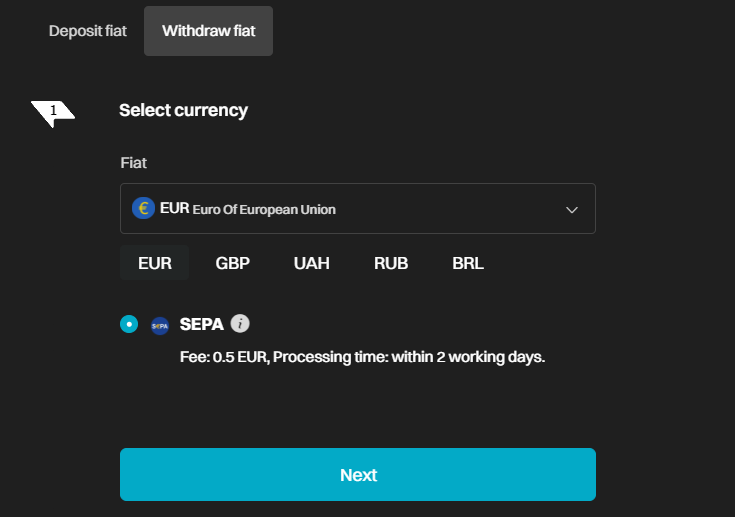Click the SEPA payment method label
735x517 pixels.
[202, 324]
